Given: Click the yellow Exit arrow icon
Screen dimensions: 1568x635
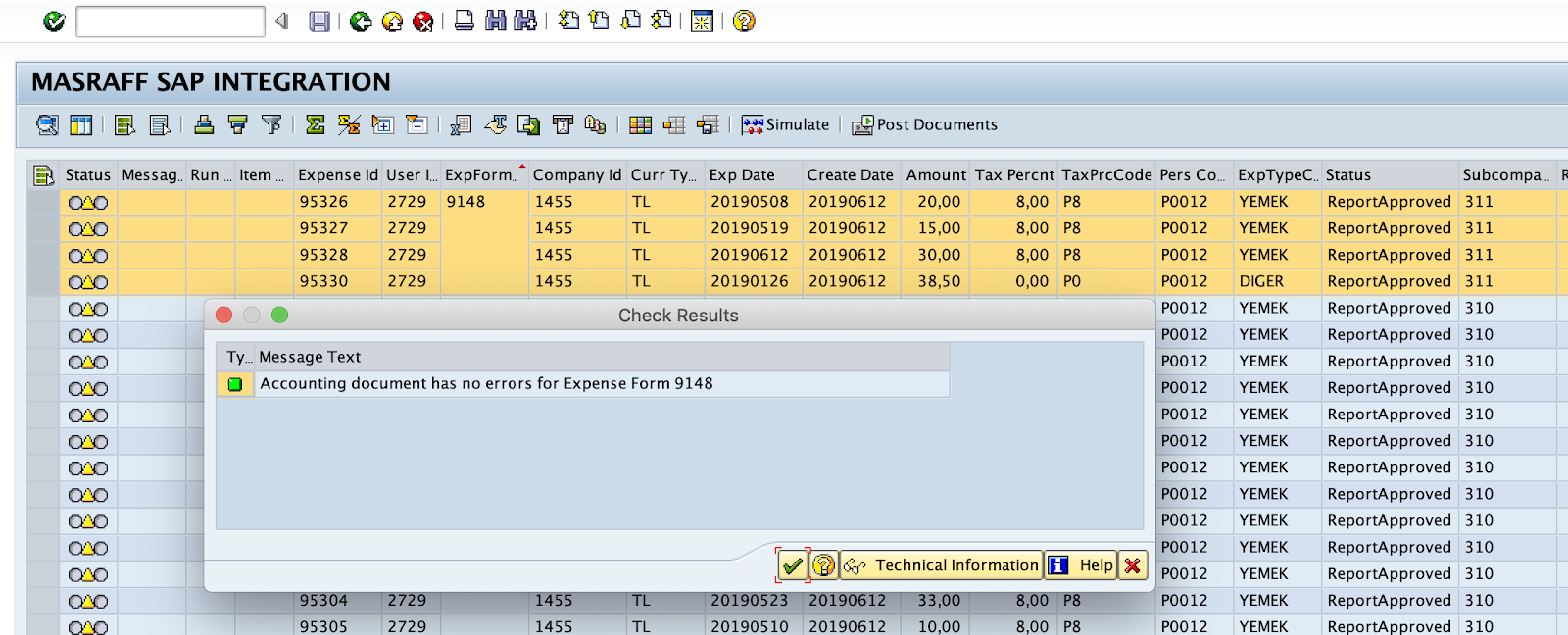Looking at the screenshot, I should pos(392,22).
